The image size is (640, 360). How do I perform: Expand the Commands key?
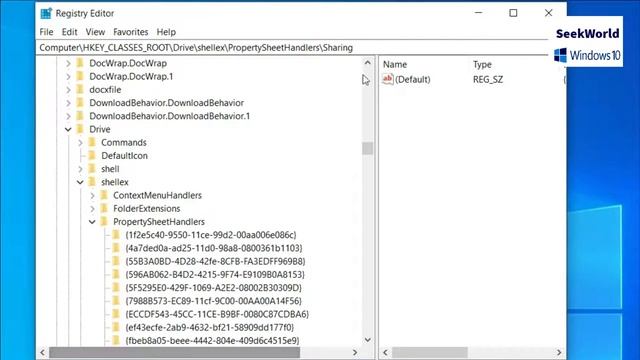click(80, 142)
